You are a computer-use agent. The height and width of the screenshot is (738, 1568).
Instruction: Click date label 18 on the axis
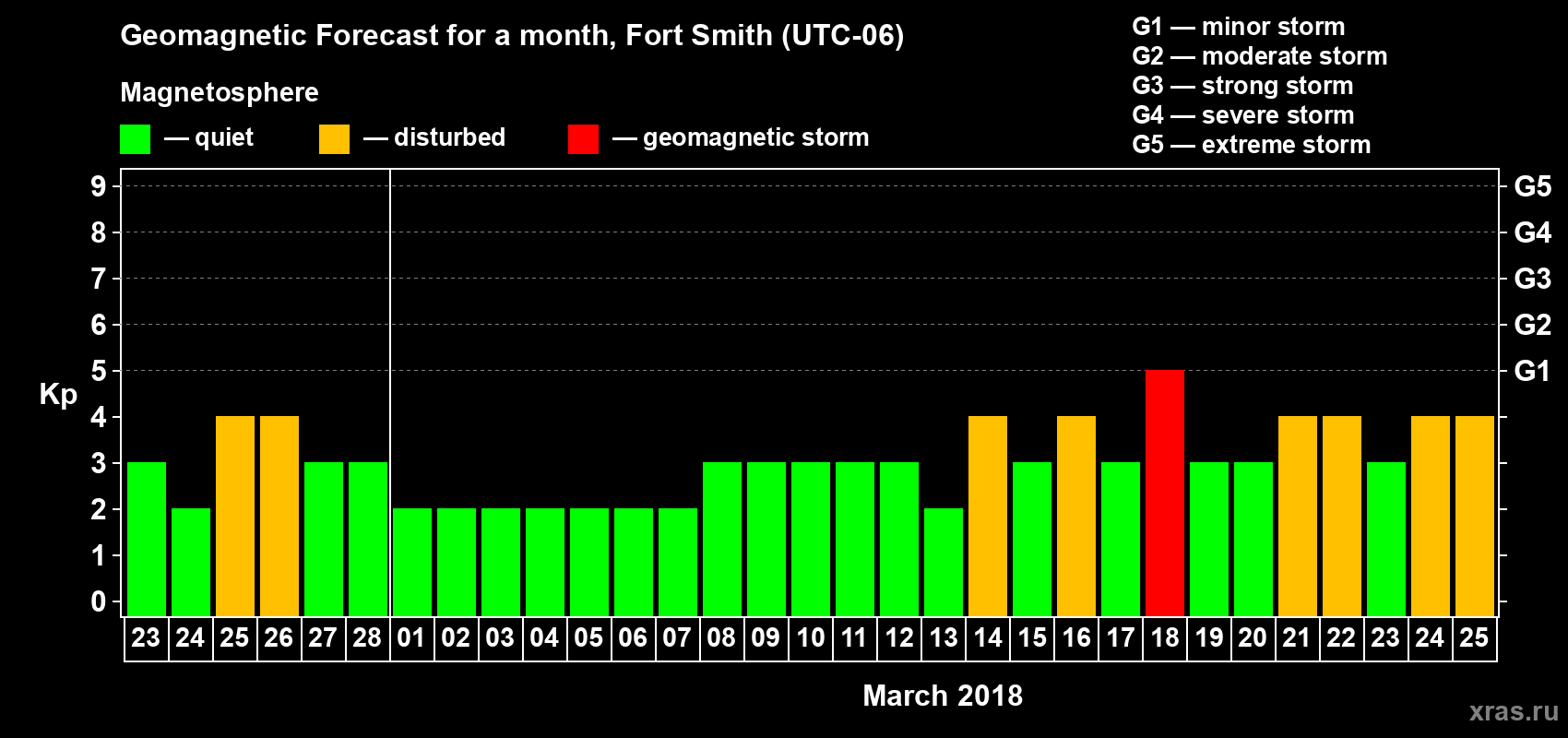point(1165,638)
